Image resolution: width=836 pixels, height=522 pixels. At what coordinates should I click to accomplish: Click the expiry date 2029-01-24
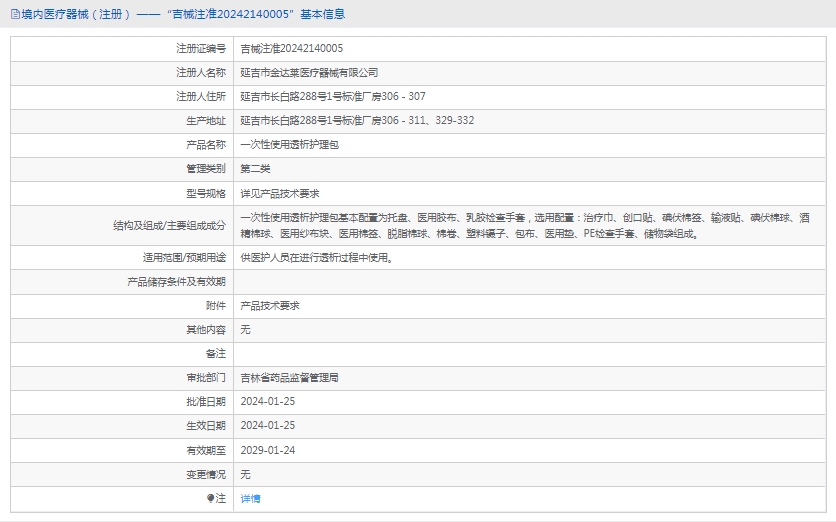pos(268,450)
